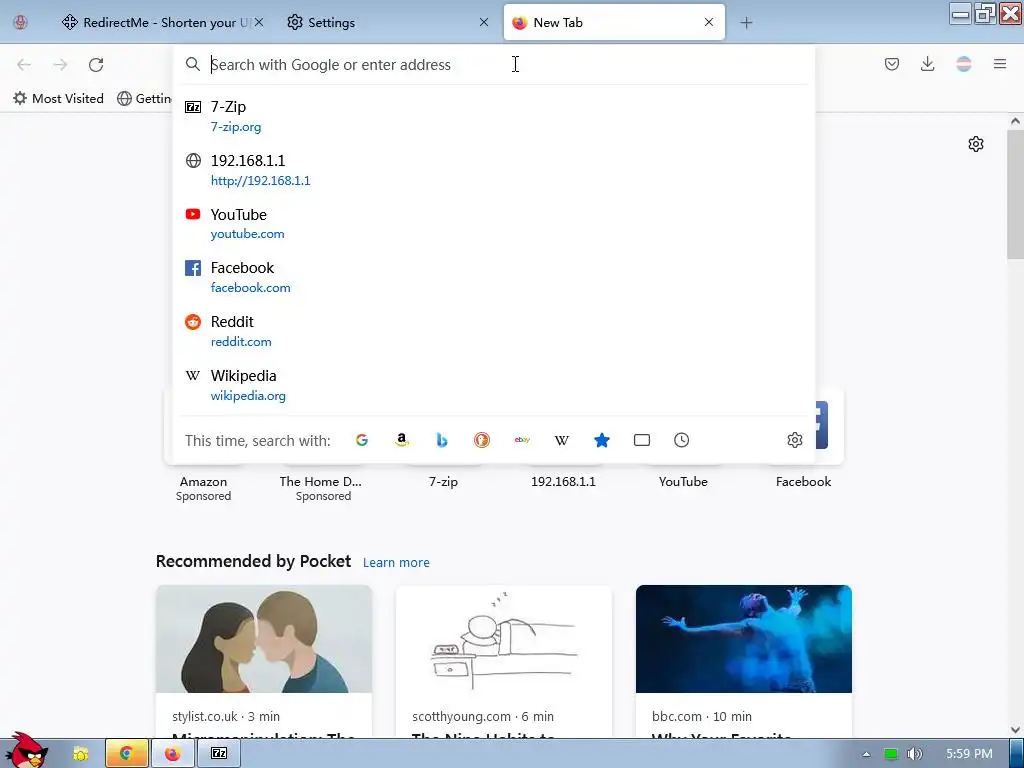
Task: Click the Save to Pocket icon
Action: click(x=892, y=64)
